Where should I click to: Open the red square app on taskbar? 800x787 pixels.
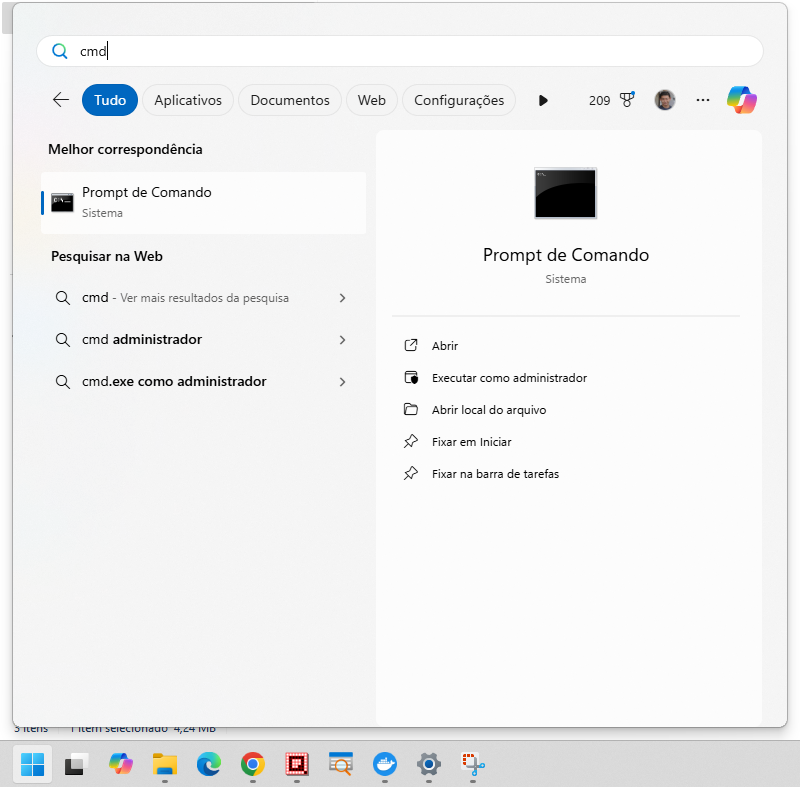point(297,764)
